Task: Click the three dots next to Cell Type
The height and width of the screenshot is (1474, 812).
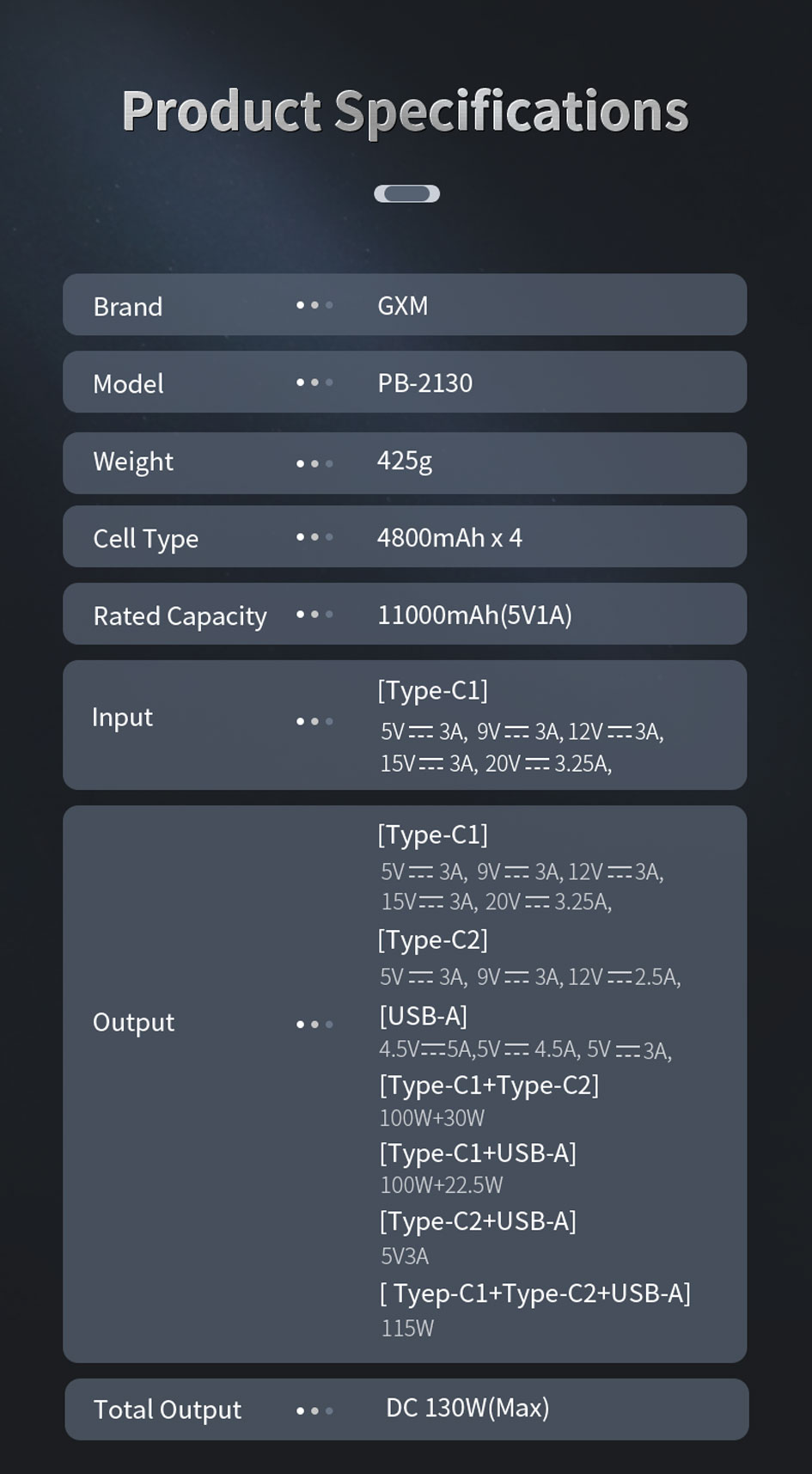Action: [314, 537]
